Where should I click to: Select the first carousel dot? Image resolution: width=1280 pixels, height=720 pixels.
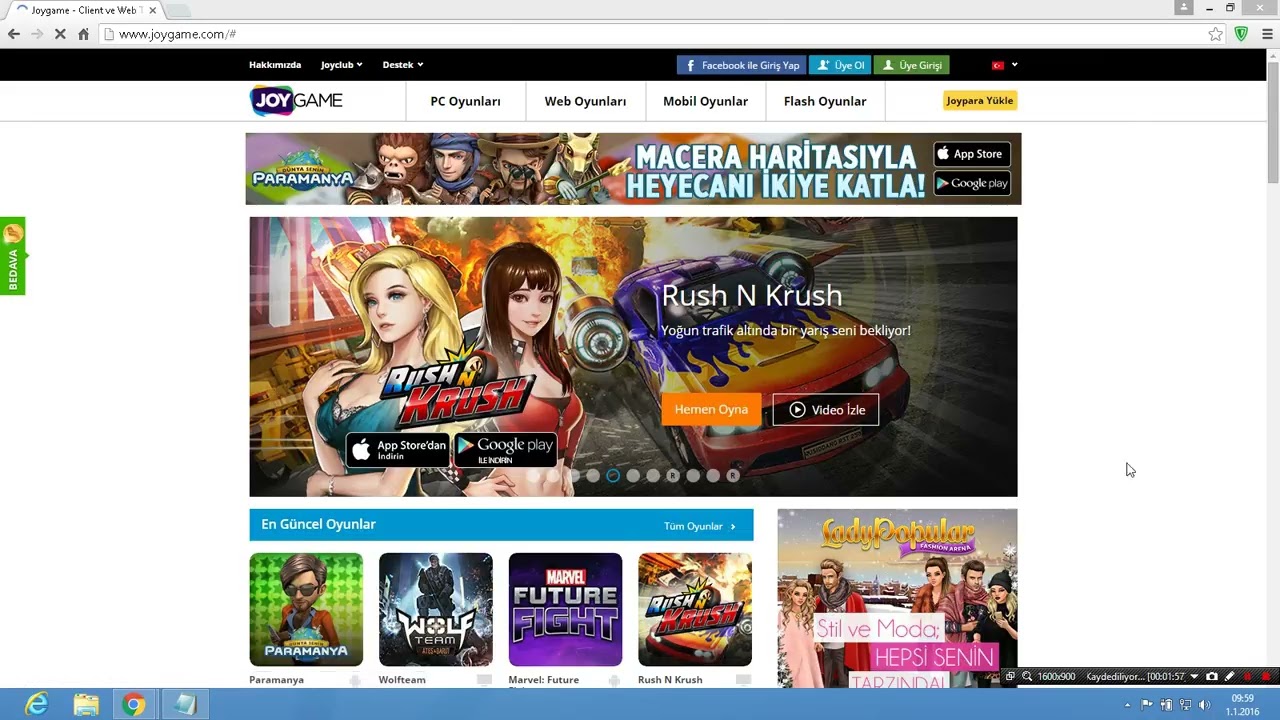pos(533,476)
